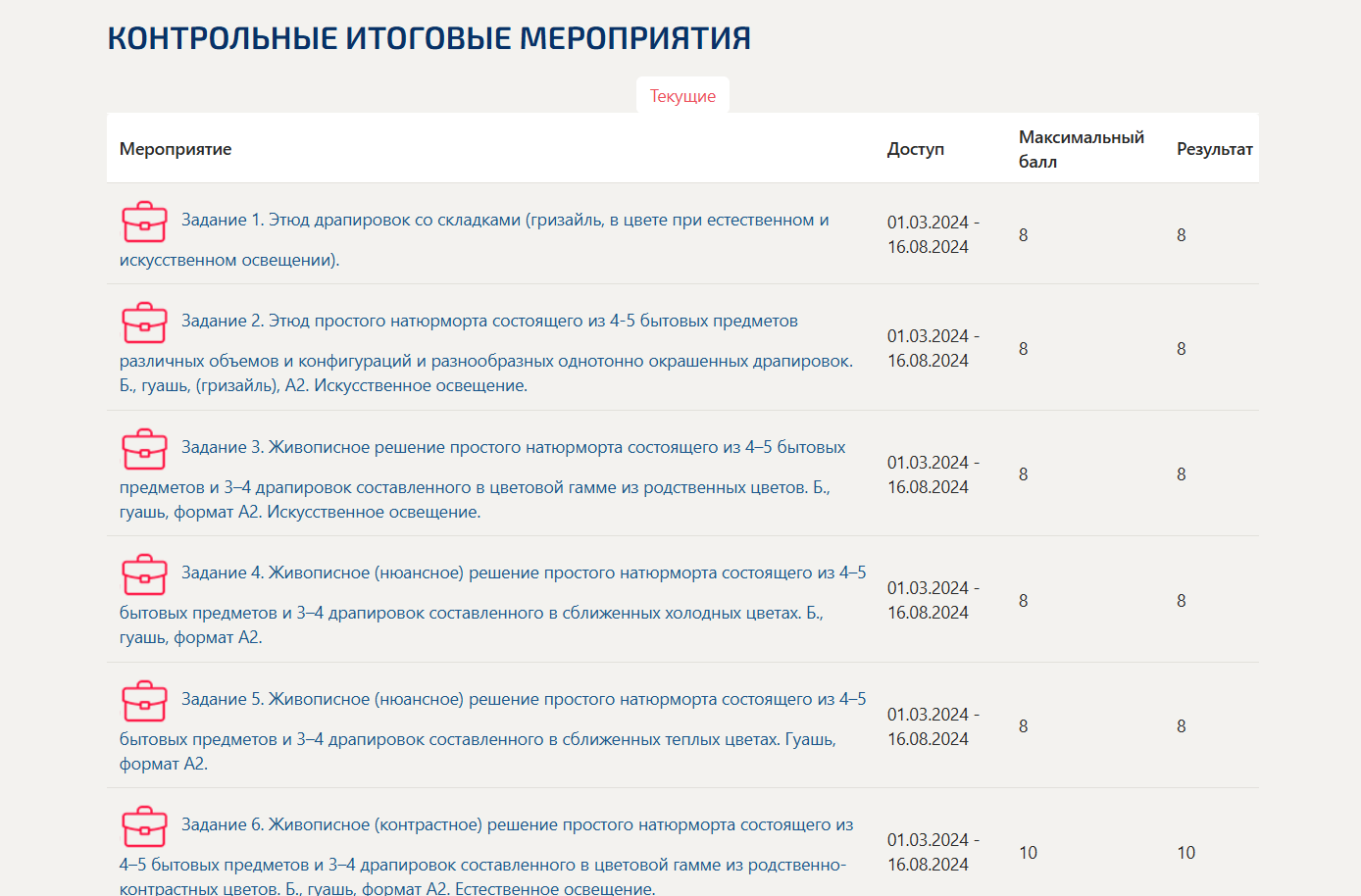Switch to the Текущие tab
Viewport: 1361px width, 896px height.
click(x=682, y=95)
